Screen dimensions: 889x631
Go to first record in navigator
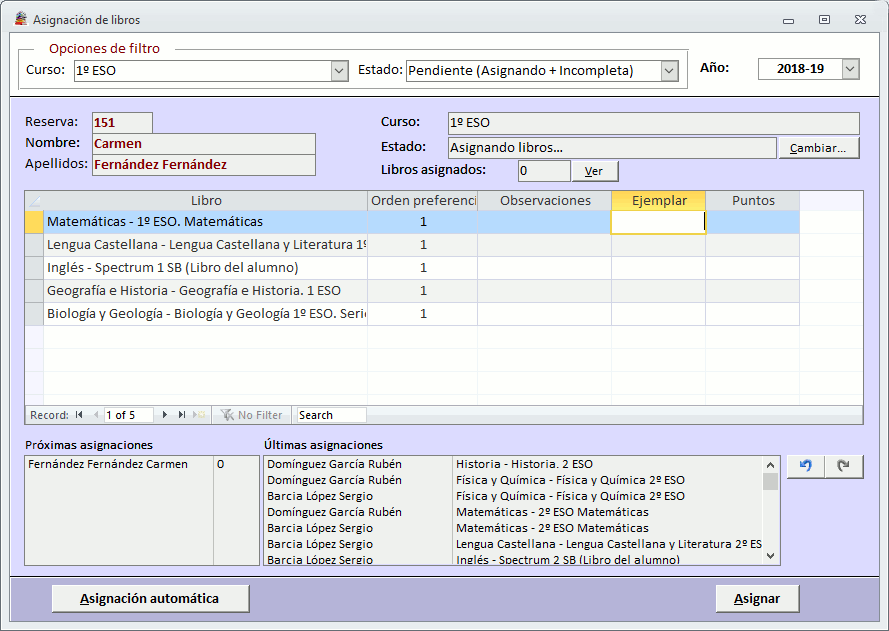tap(79, 415)
